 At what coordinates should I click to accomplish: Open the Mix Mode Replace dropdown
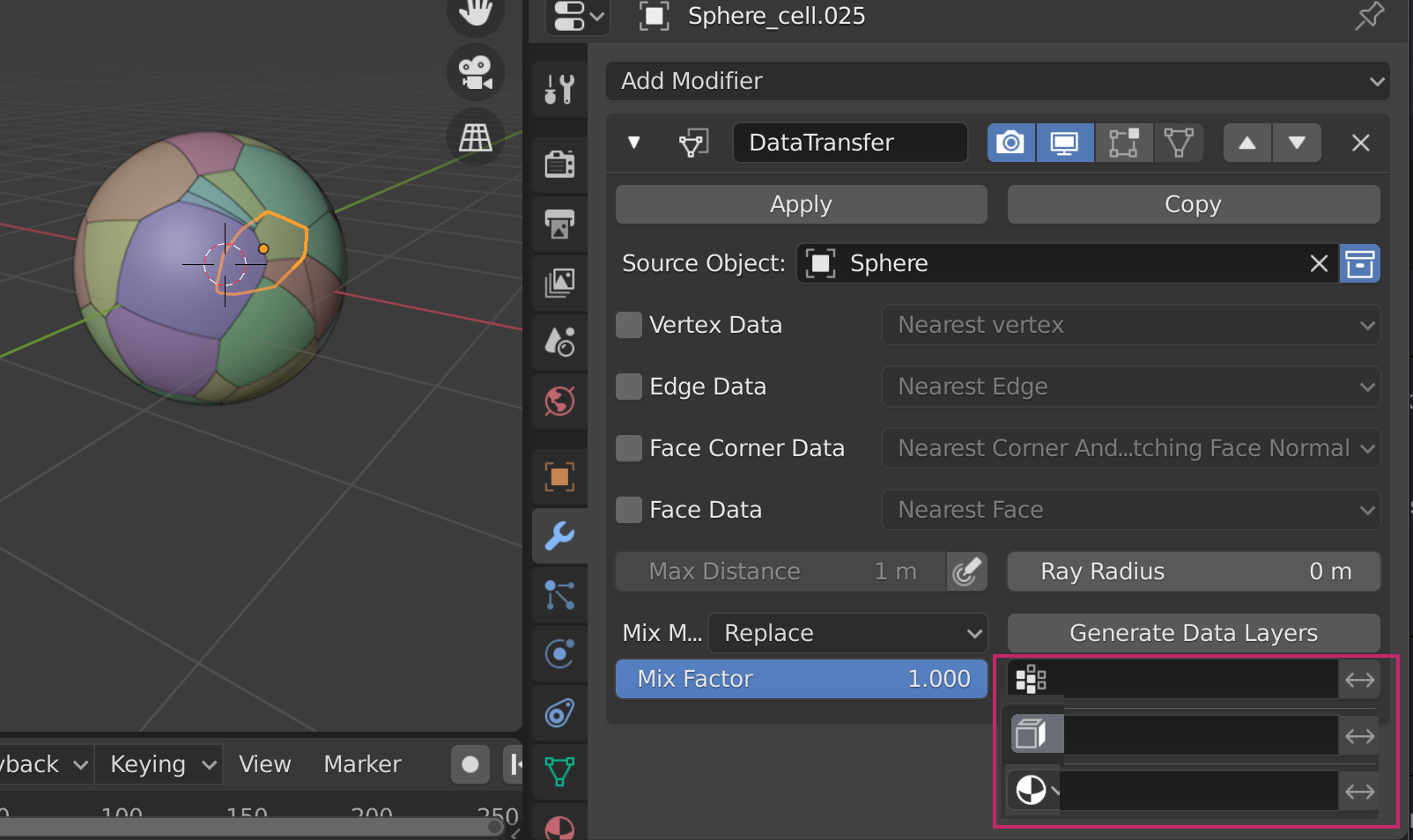point(848,633)
